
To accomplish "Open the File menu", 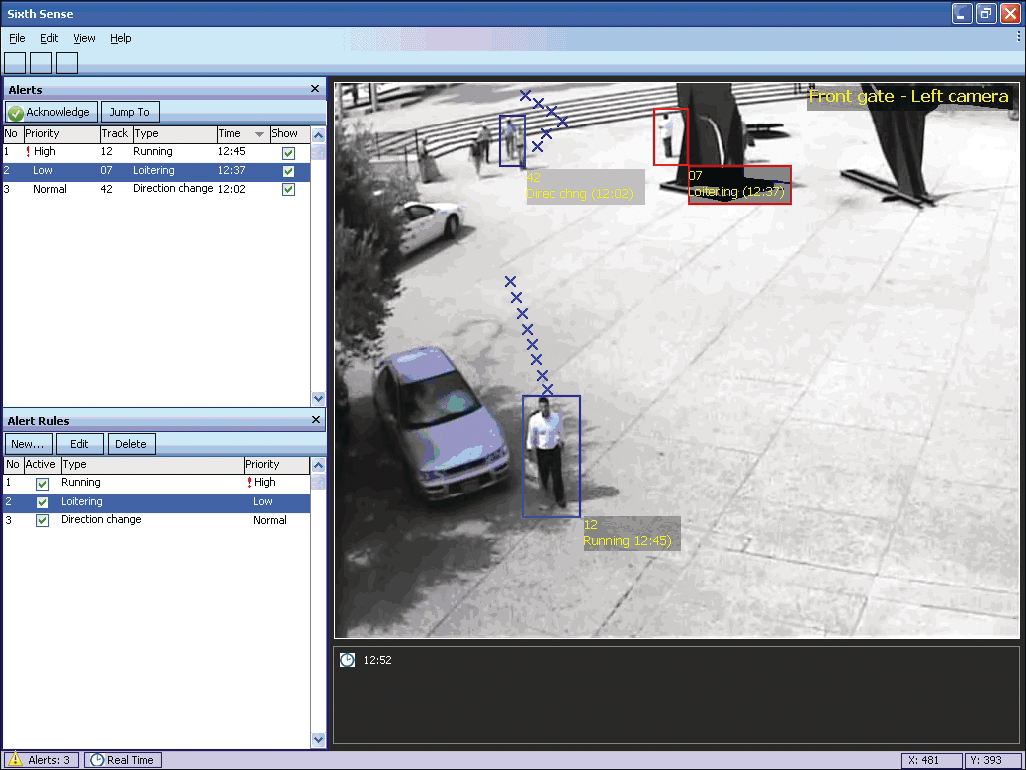I will pyautogui.click(x=17, y=38).
